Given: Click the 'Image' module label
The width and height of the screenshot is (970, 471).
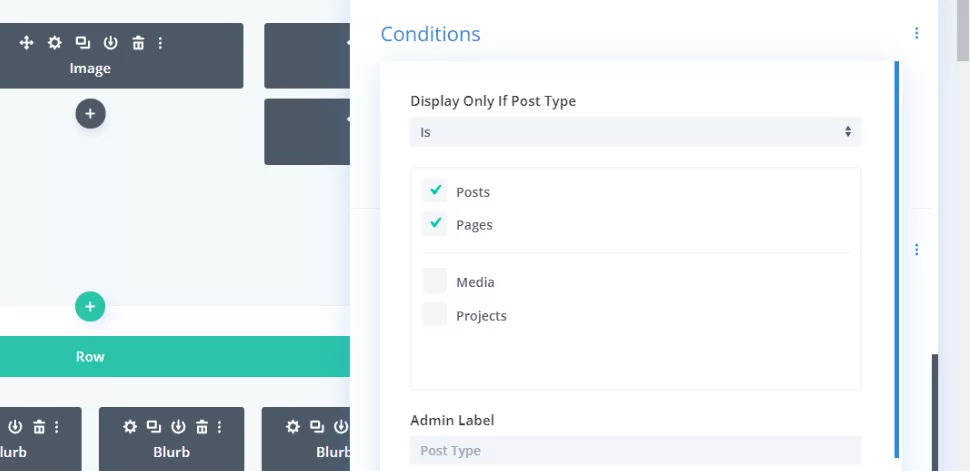Looking at the screenshot, I should [x=90, y=68].
